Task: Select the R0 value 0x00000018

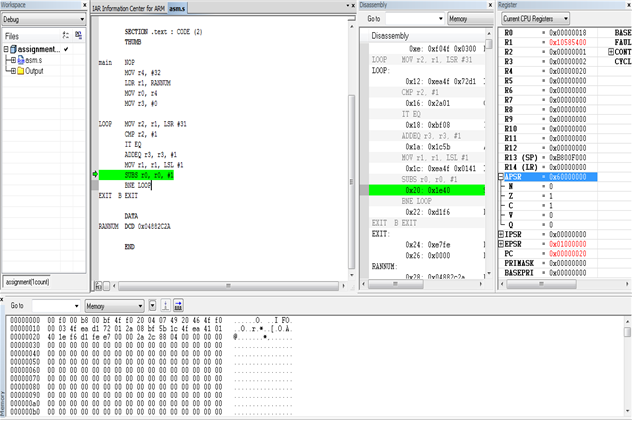Action: pos(568,33)
